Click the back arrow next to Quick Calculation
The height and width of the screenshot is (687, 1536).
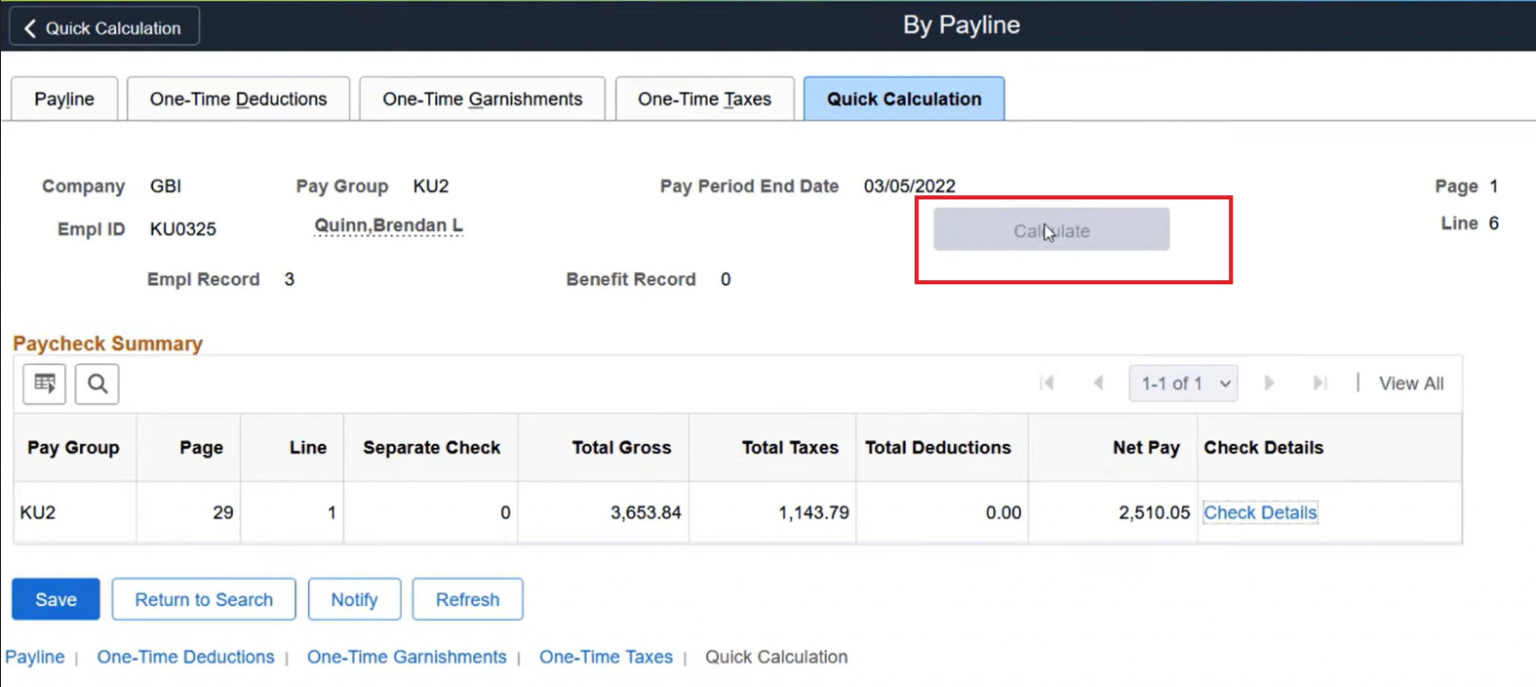point(28,26)
